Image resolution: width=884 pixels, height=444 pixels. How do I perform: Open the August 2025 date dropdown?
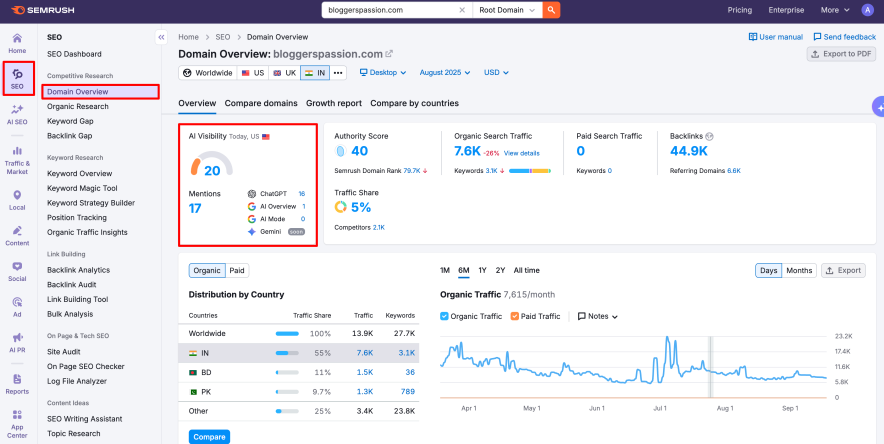click(x=445, y=73)
